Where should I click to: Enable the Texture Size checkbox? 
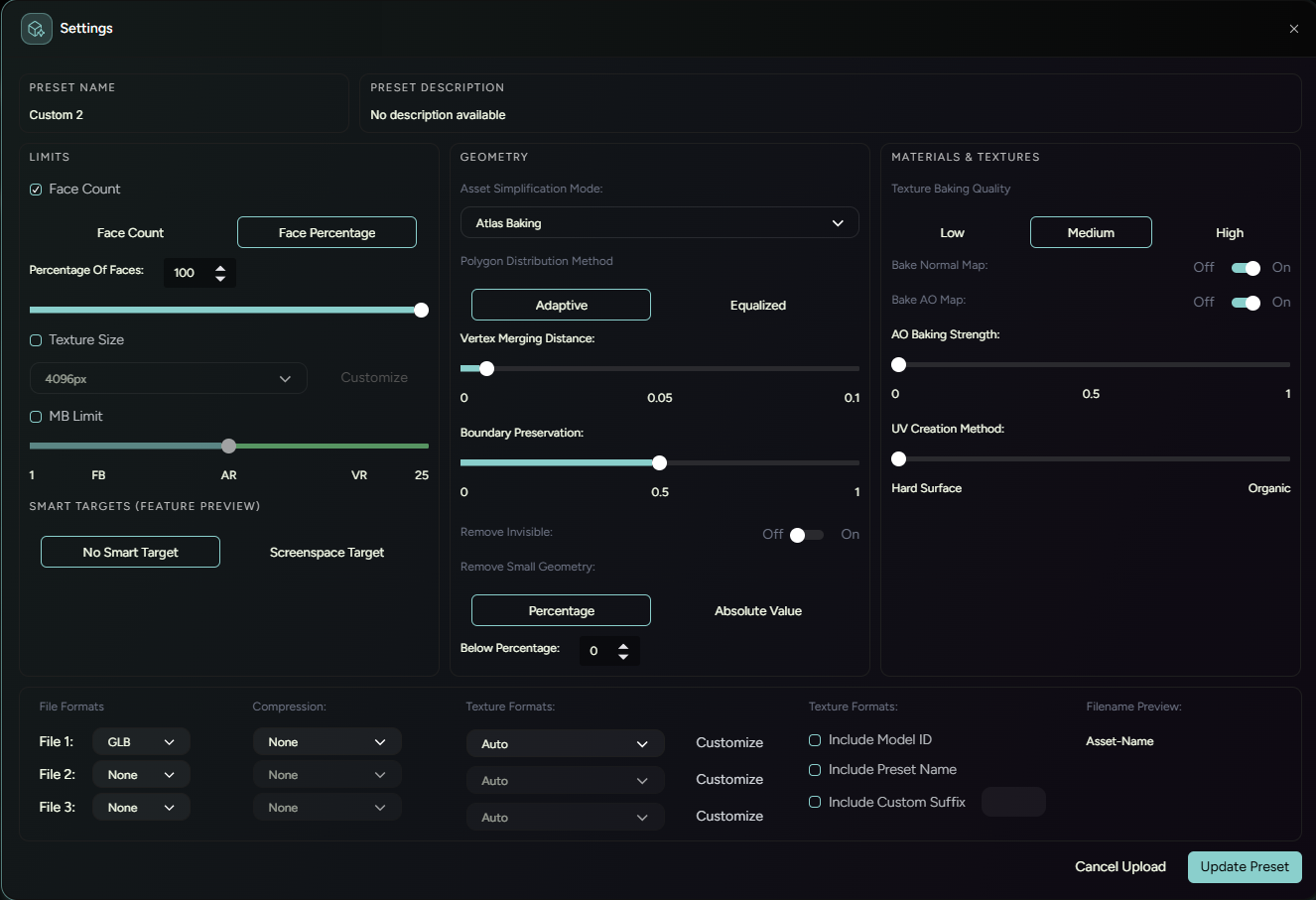36,340
